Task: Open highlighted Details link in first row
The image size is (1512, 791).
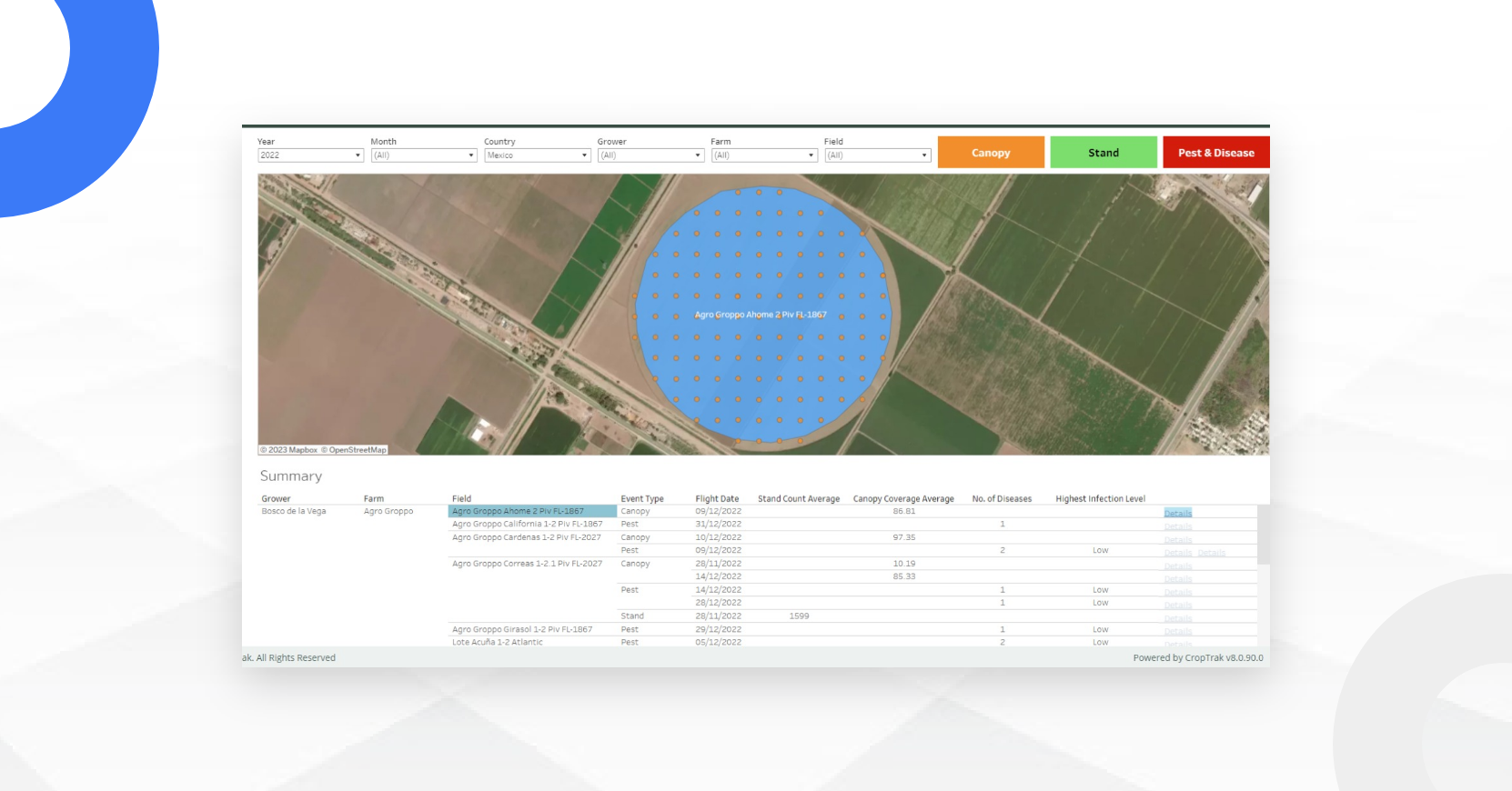Action: [1177, 514]
